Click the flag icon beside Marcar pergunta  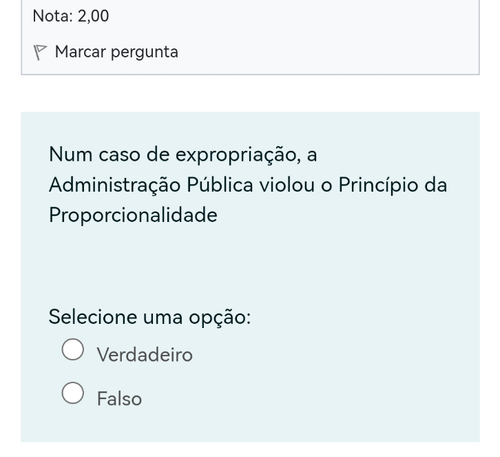pyautogui.click(x=40, y=52)
